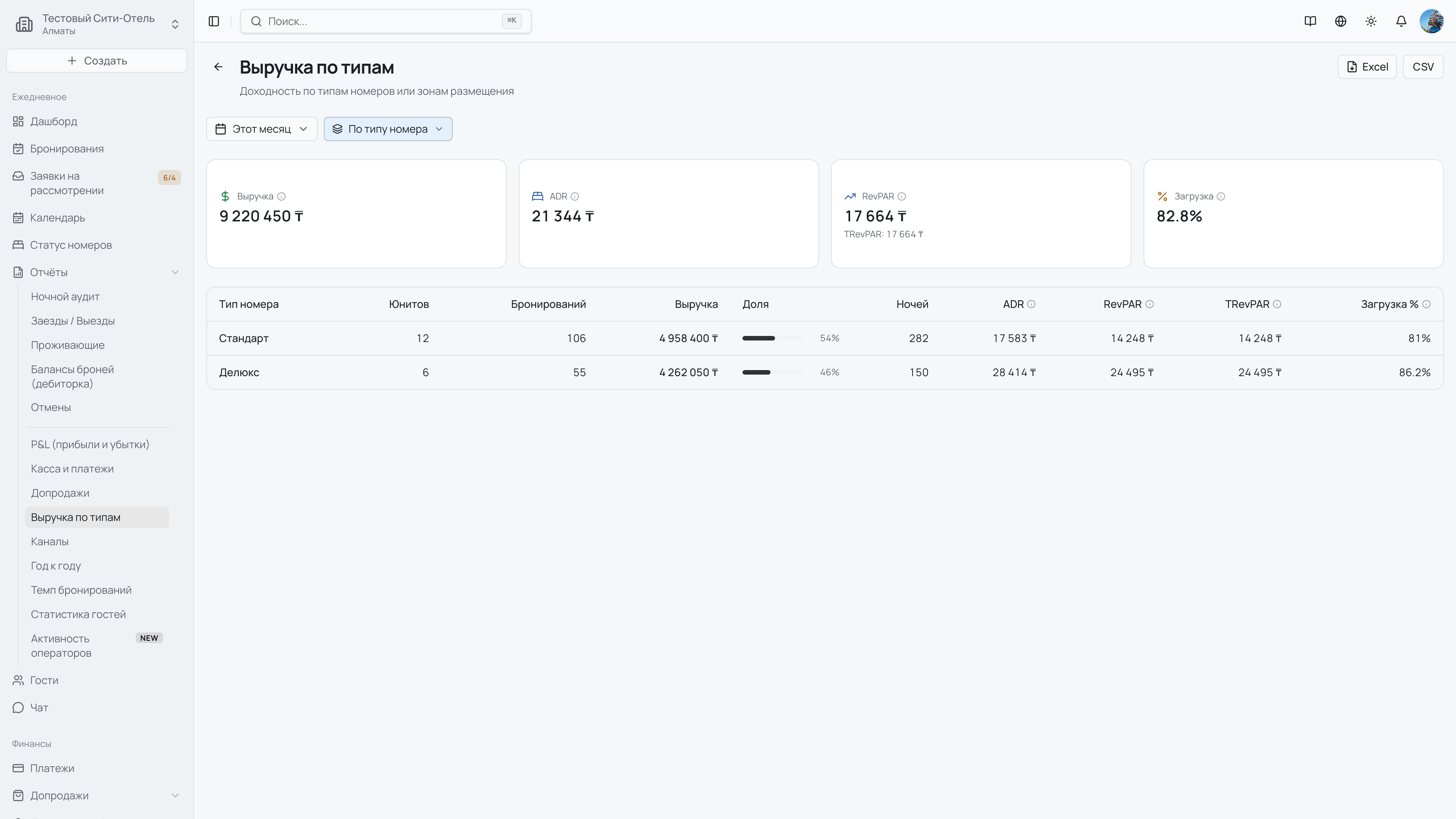Open Каналы report
The width and height of the screenshot is (1456, 819).
(97, 541)
